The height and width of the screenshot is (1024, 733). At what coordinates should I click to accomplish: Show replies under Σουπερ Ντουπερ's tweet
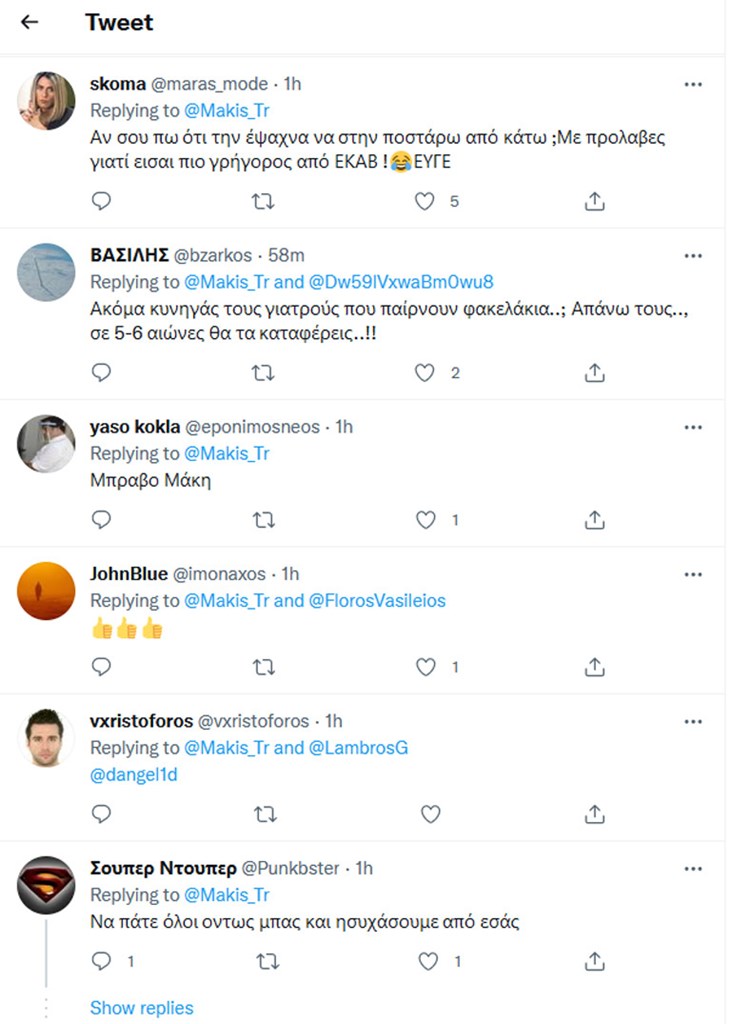pyautogui.click(x=142, y=1007)
